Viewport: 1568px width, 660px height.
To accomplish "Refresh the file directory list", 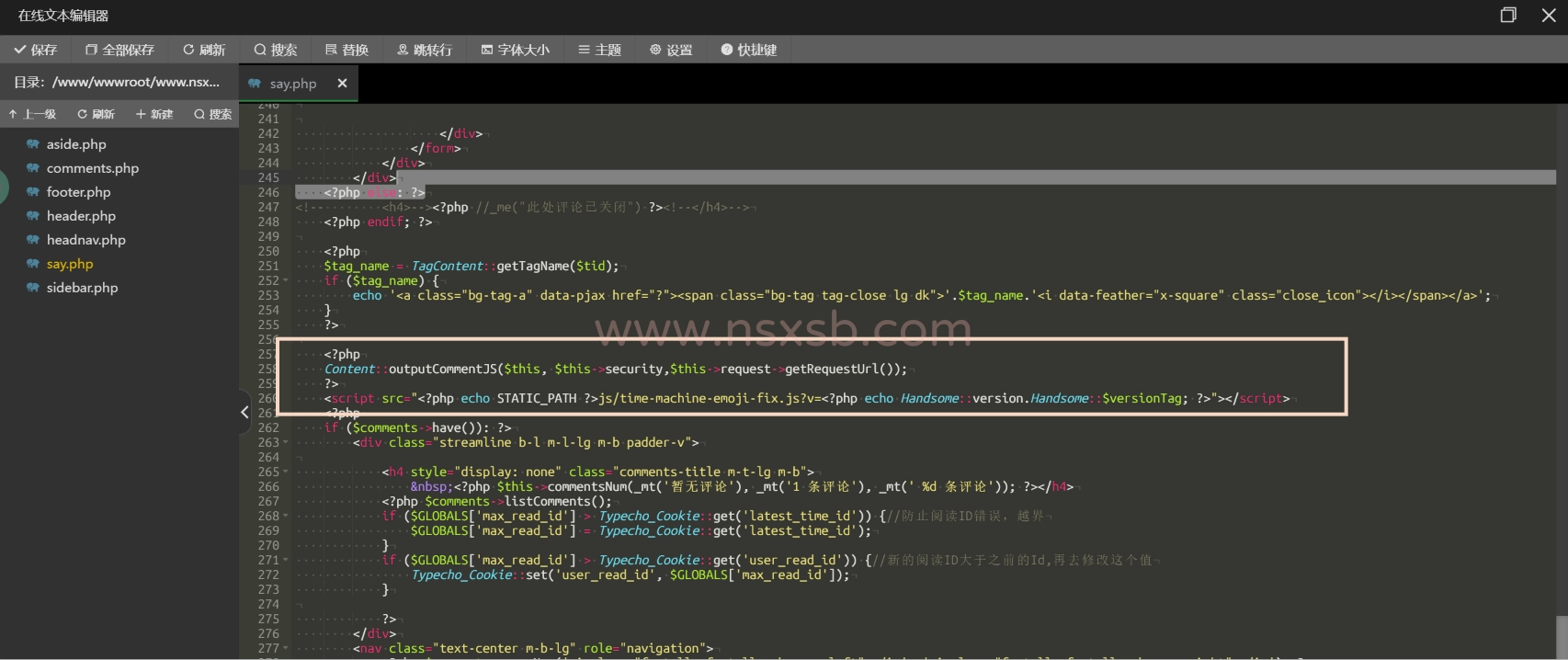I will (96, 114).
